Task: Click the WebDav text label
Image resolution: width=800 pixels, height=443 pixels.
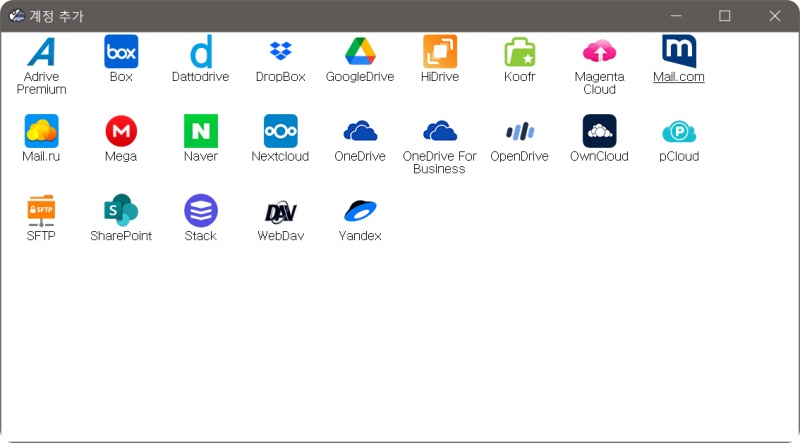Action: click(281, 236)
